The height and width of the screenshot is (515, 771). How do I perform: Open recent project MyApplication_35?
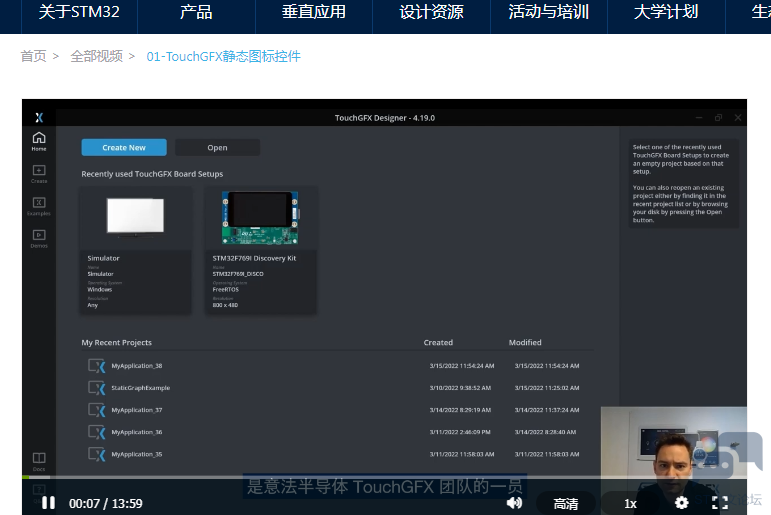[137, 454]
